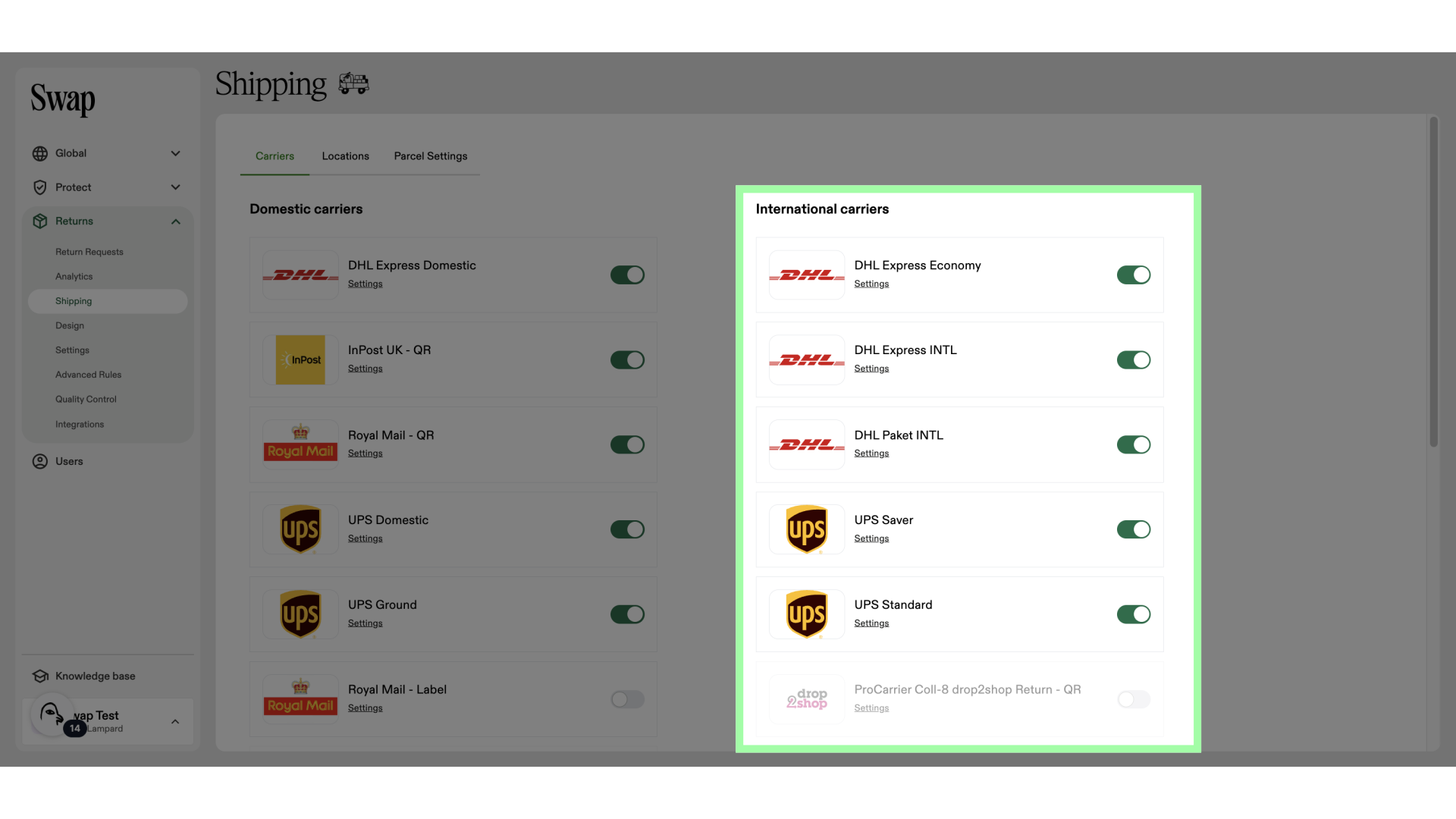Toggle the DHL Paket INTL carrier
Viewport: 1456px width, 819px height.
coord(1134,444)
